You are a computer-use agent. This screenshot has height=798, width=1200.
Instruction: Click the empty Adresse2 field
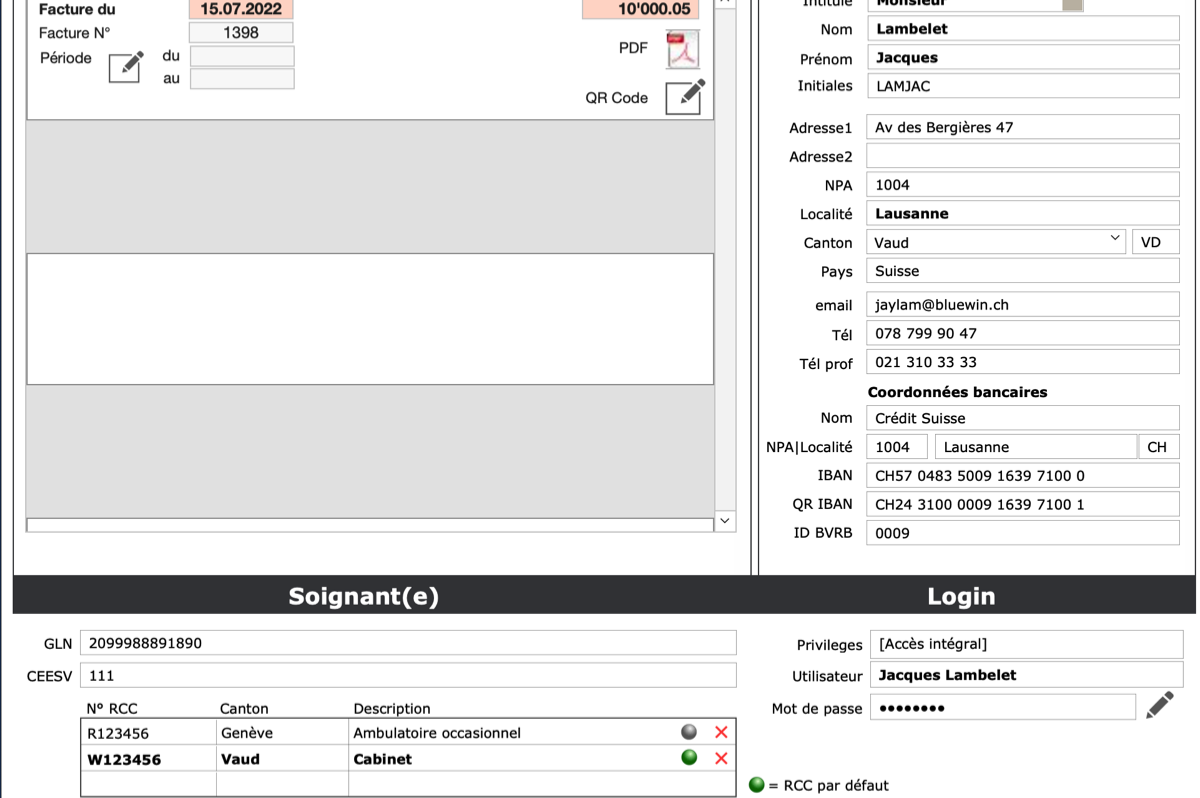1023,156
